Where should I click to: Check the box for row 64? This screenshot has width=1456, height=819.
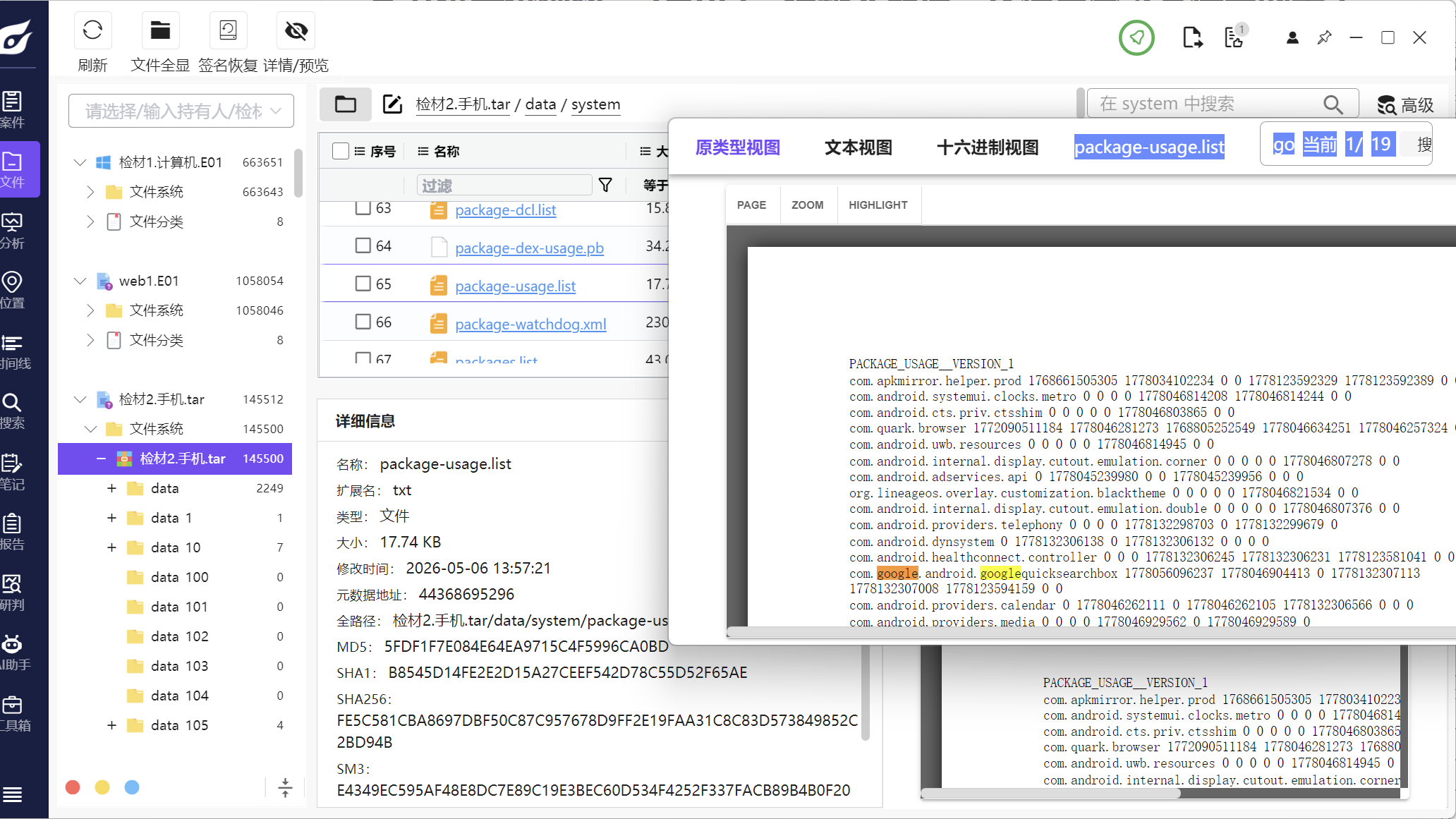click(x=363, y=245)
